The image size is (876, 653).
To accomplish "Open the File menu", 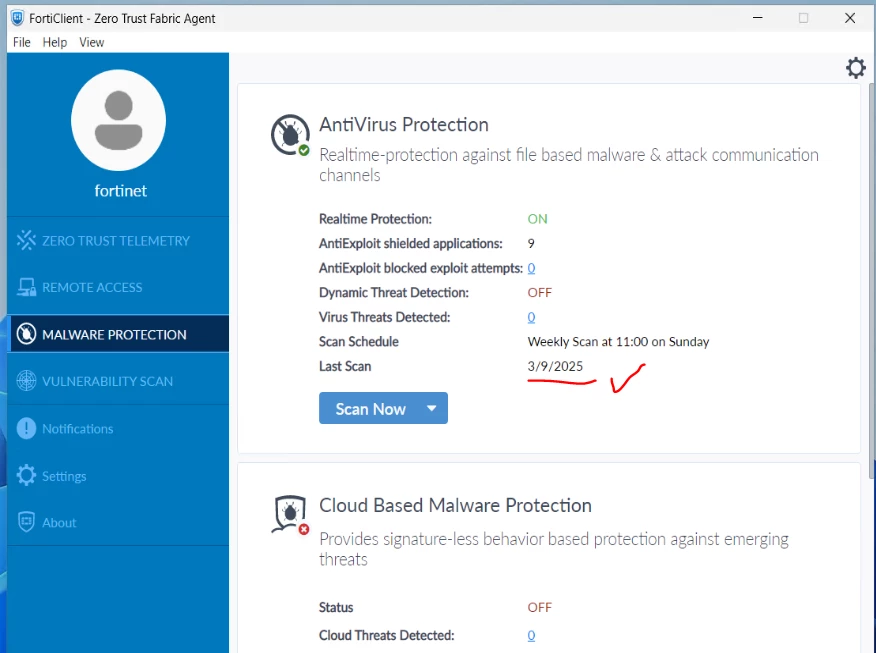I will pos(22,42).
